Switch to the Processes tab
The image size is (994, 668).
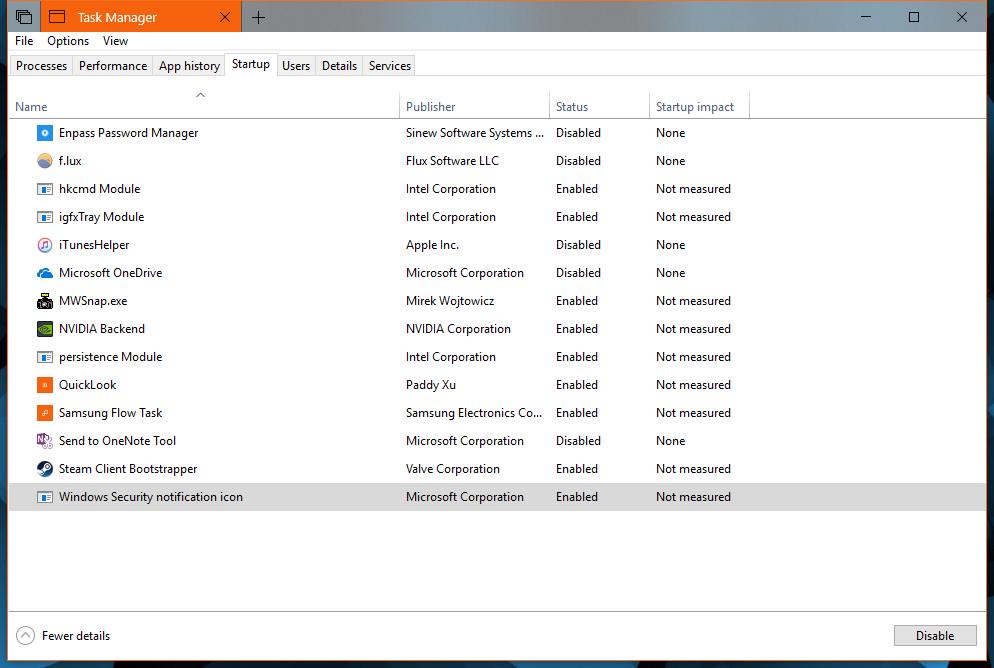click(x=41, y=65)
